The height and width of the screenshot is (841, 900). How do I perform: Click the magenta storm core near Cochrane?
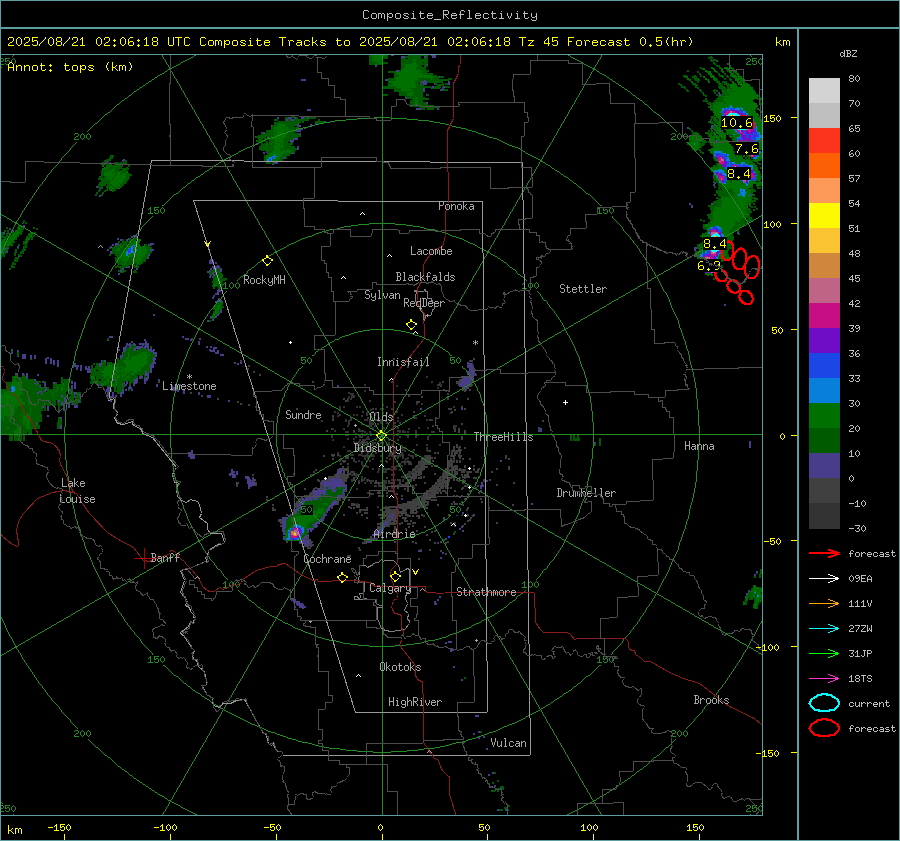(294, 533)
